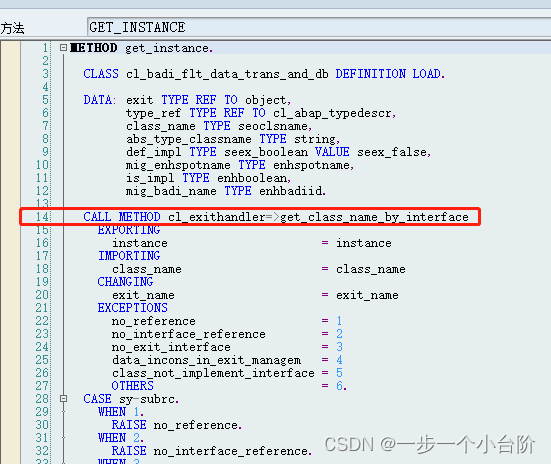Click 'enhboolean' type on line 11
551x464 pixels.
tap(252, 178)
